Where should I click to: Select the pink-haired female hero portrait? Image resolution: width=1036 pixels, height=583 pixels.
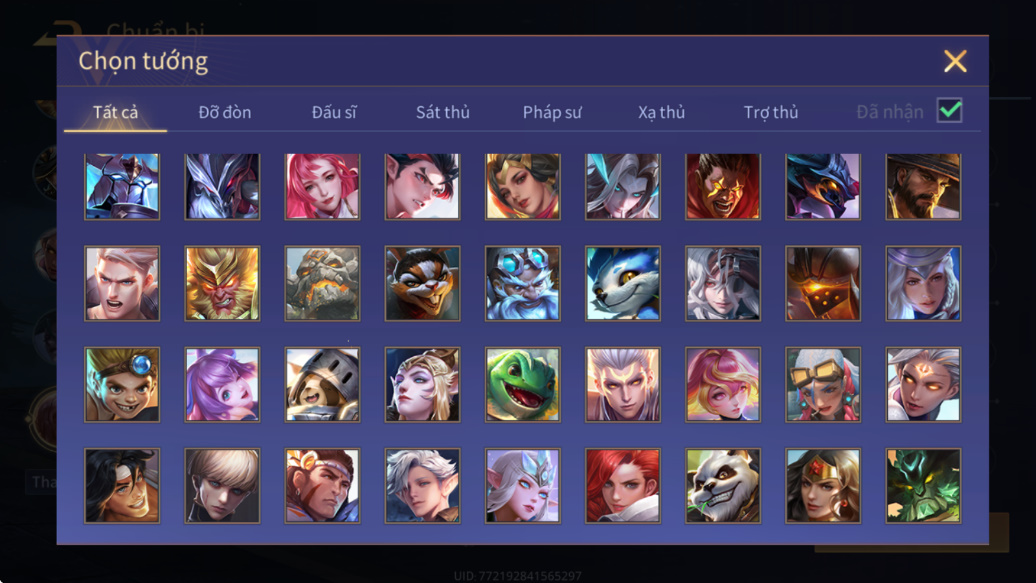[x=322, y=186]
